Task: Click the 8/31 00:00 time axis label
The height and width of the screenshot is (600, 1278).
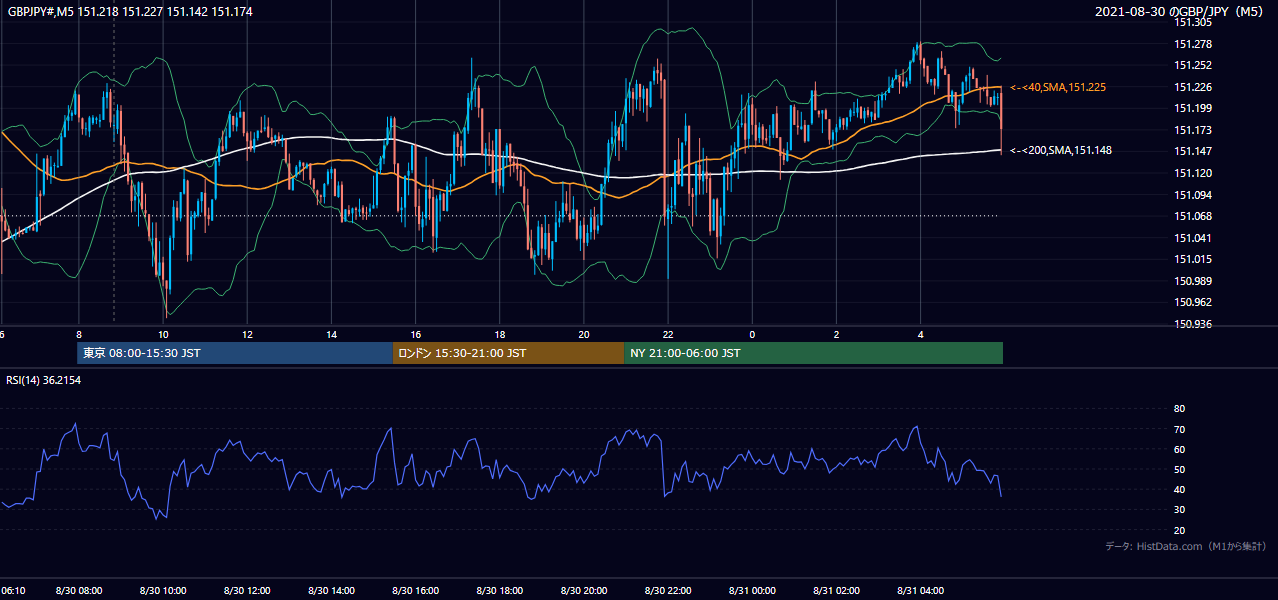Action: point(752,591)
